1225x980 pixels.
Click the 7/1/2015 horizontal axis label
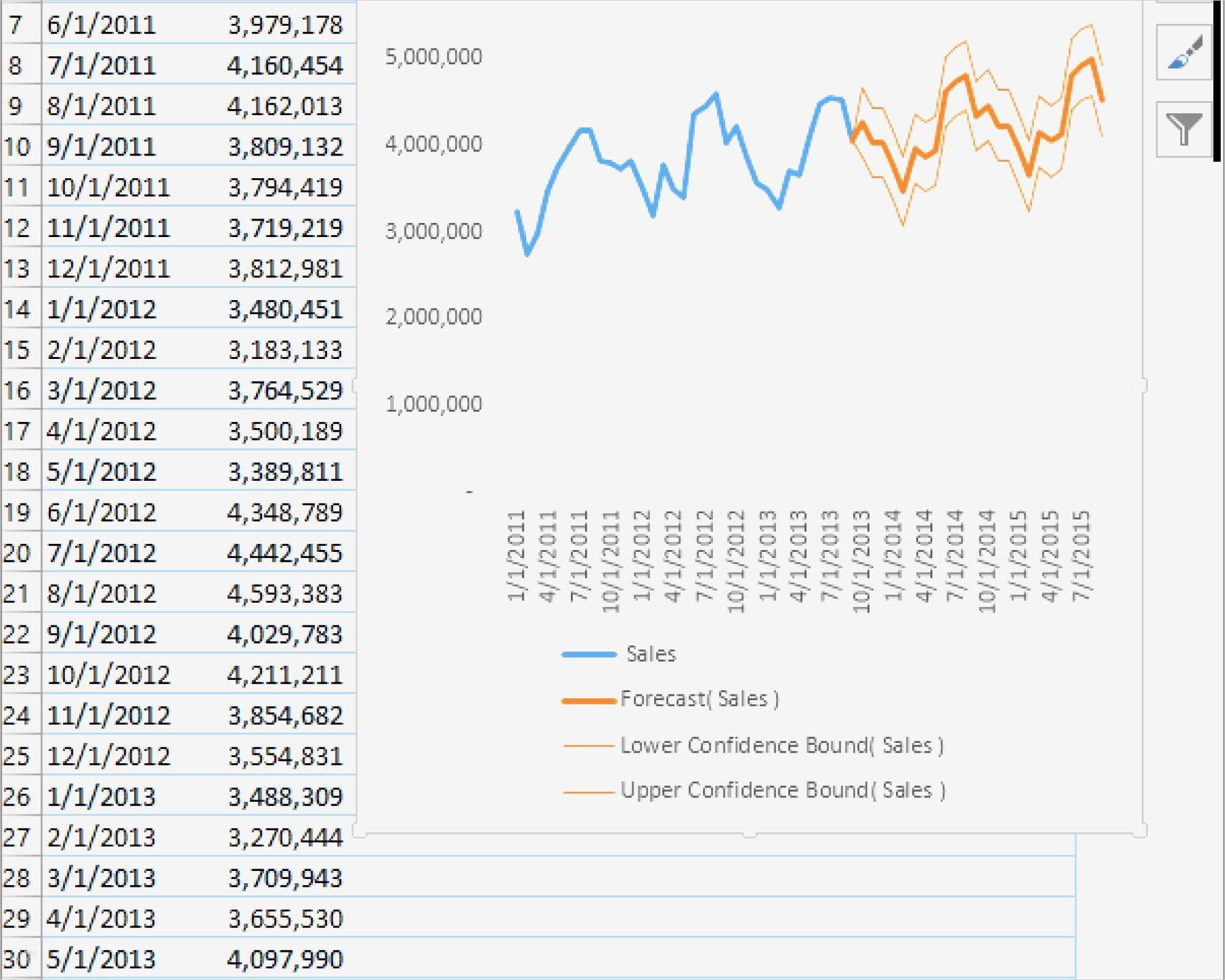[x=1082, y=555]
